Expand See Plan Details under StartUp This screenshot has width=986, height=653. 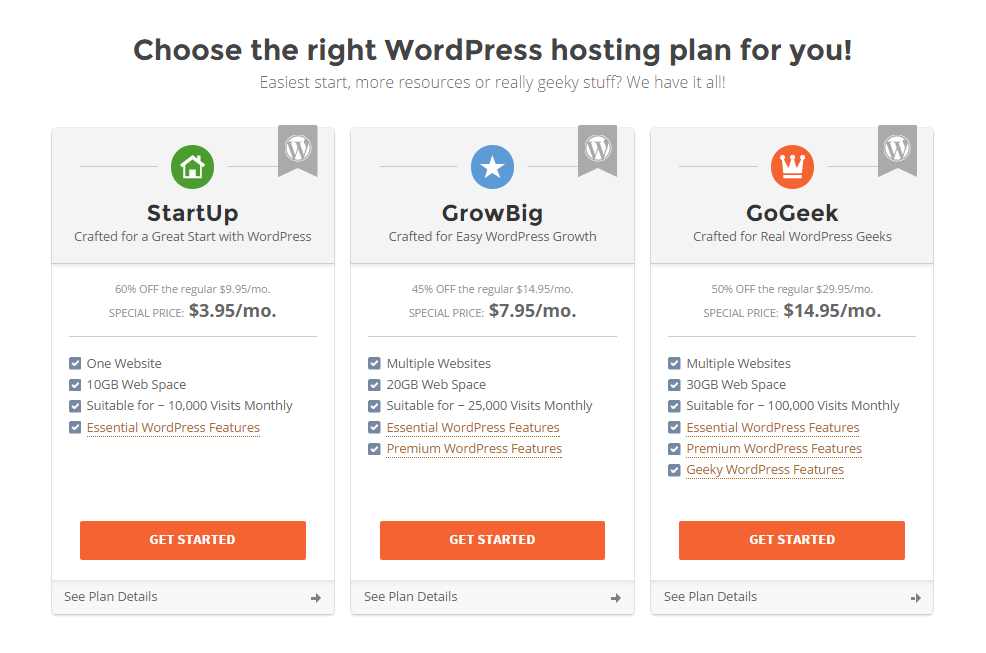point(192,597)
